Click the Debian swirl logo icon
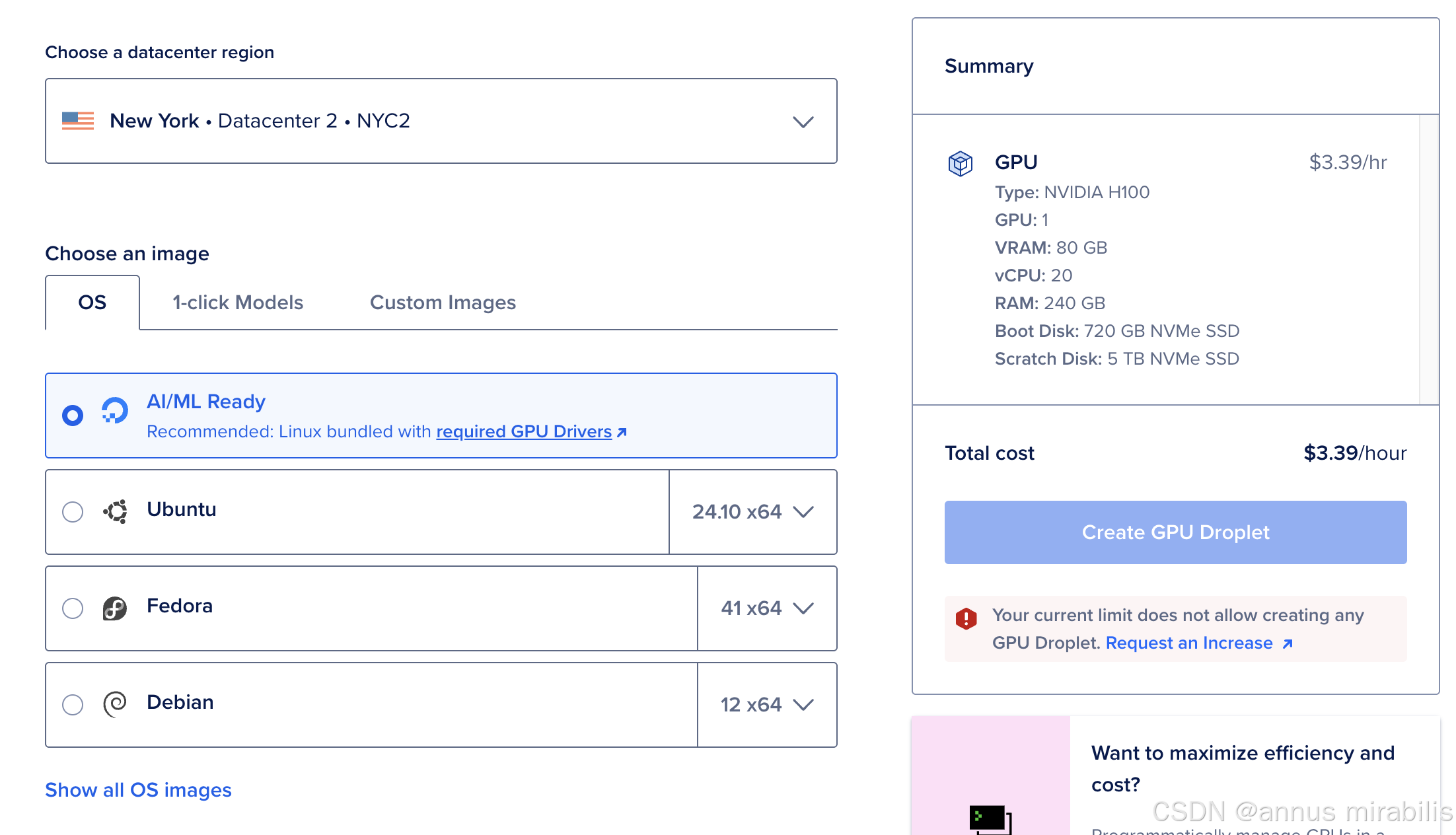 click(x=115, y=704)
